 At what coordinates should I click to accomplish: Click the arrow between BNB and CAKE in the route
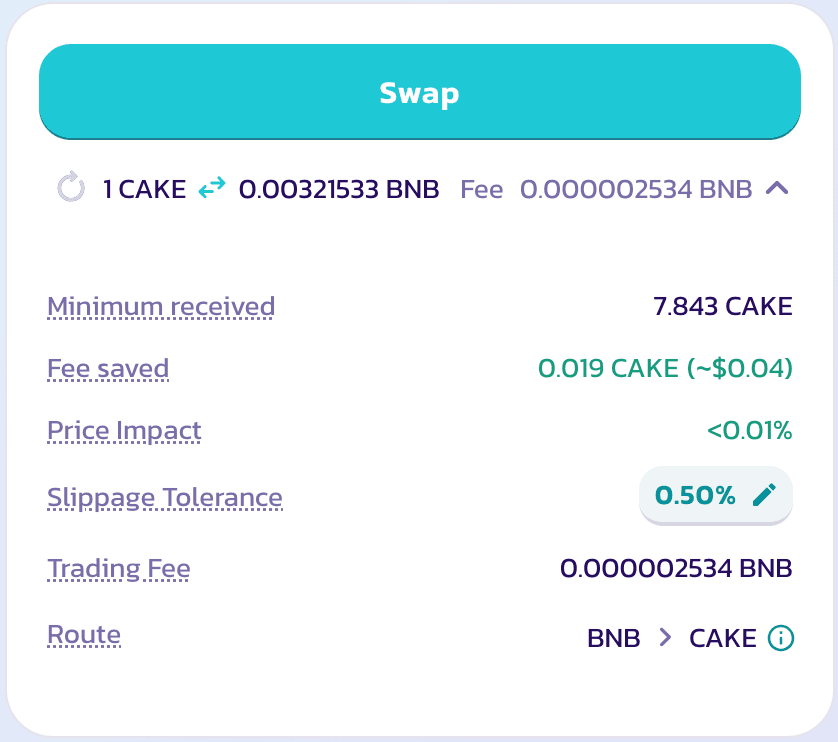tap(665, 638)
